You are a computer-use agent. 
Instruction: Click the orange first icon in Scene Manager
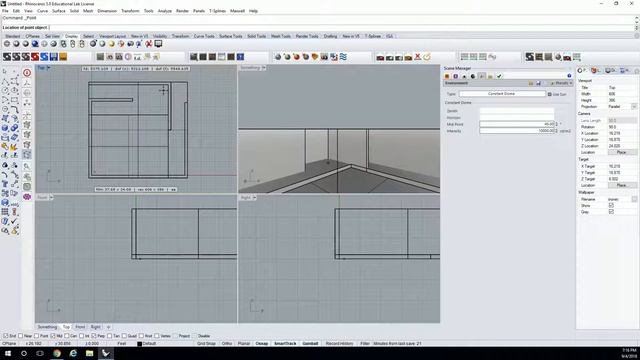447,76
